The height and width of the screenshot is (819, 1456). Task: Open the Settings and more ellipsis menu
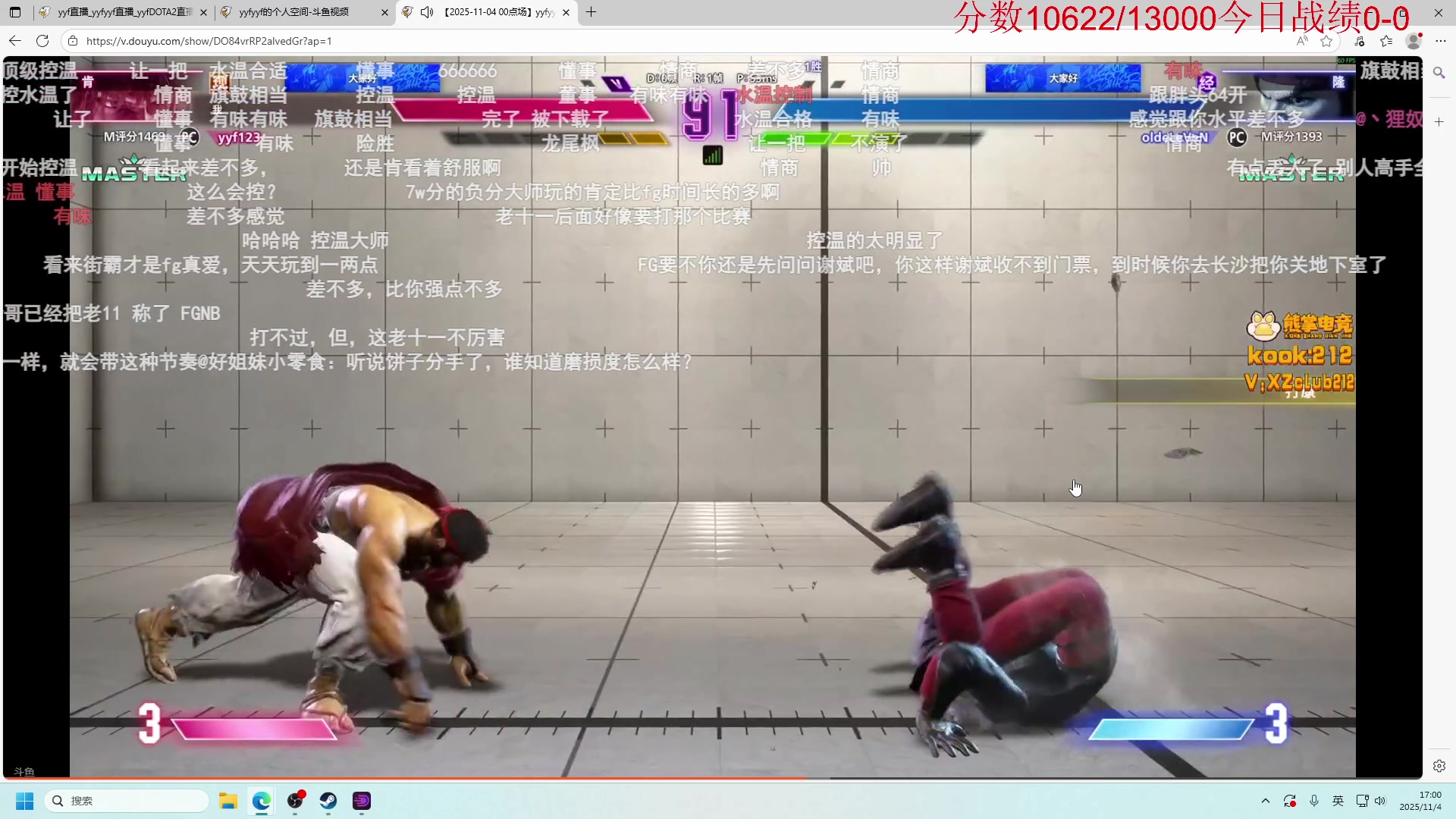[1441, 41]
